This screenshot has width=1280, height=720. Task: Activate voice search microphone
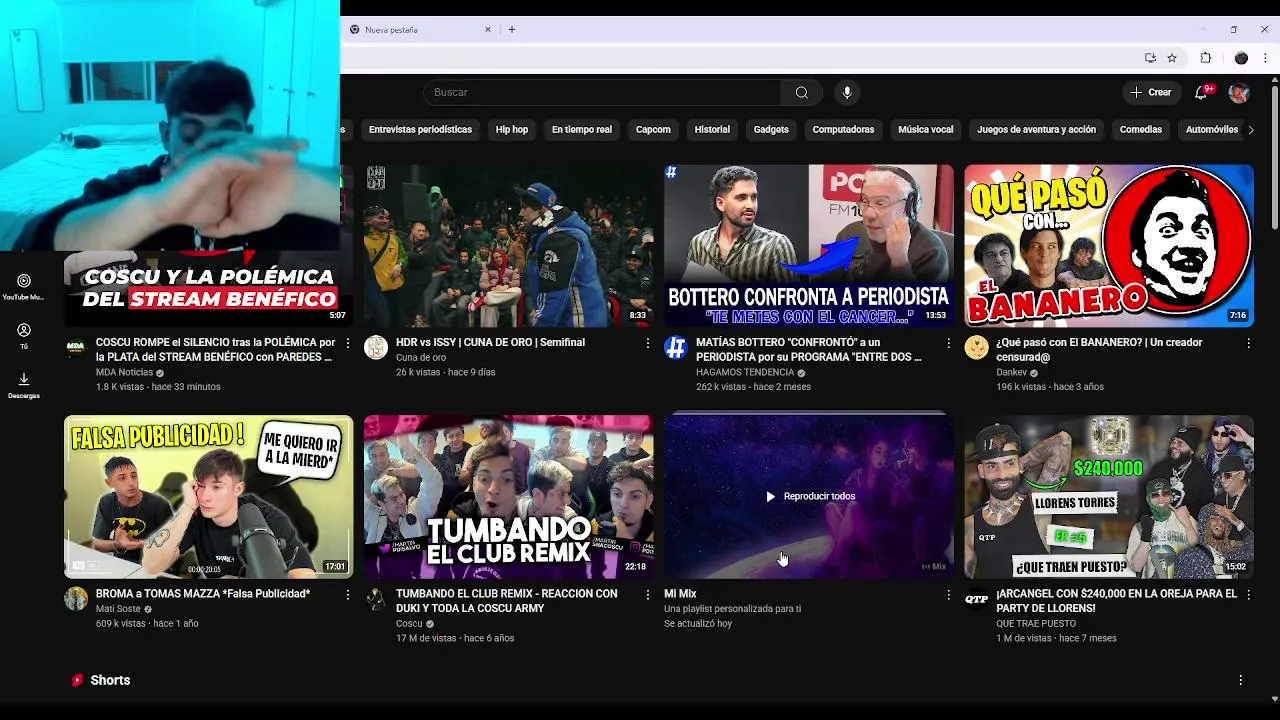coord(847,92)
